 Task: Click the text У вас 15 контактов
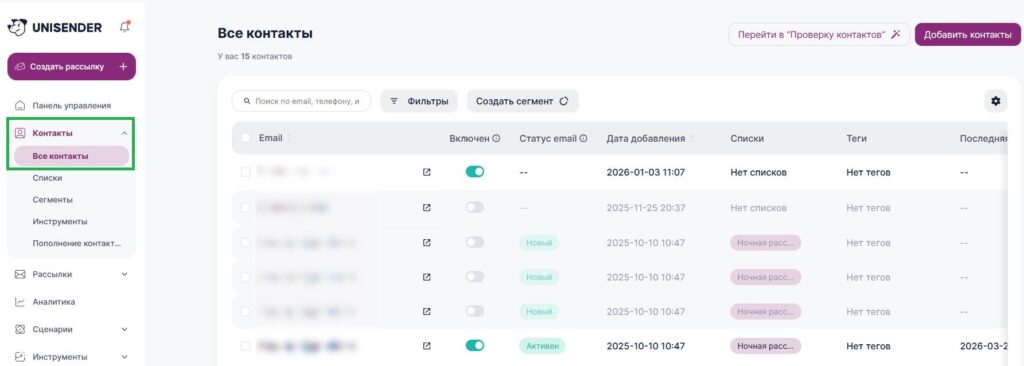click(x=255, y=57)
